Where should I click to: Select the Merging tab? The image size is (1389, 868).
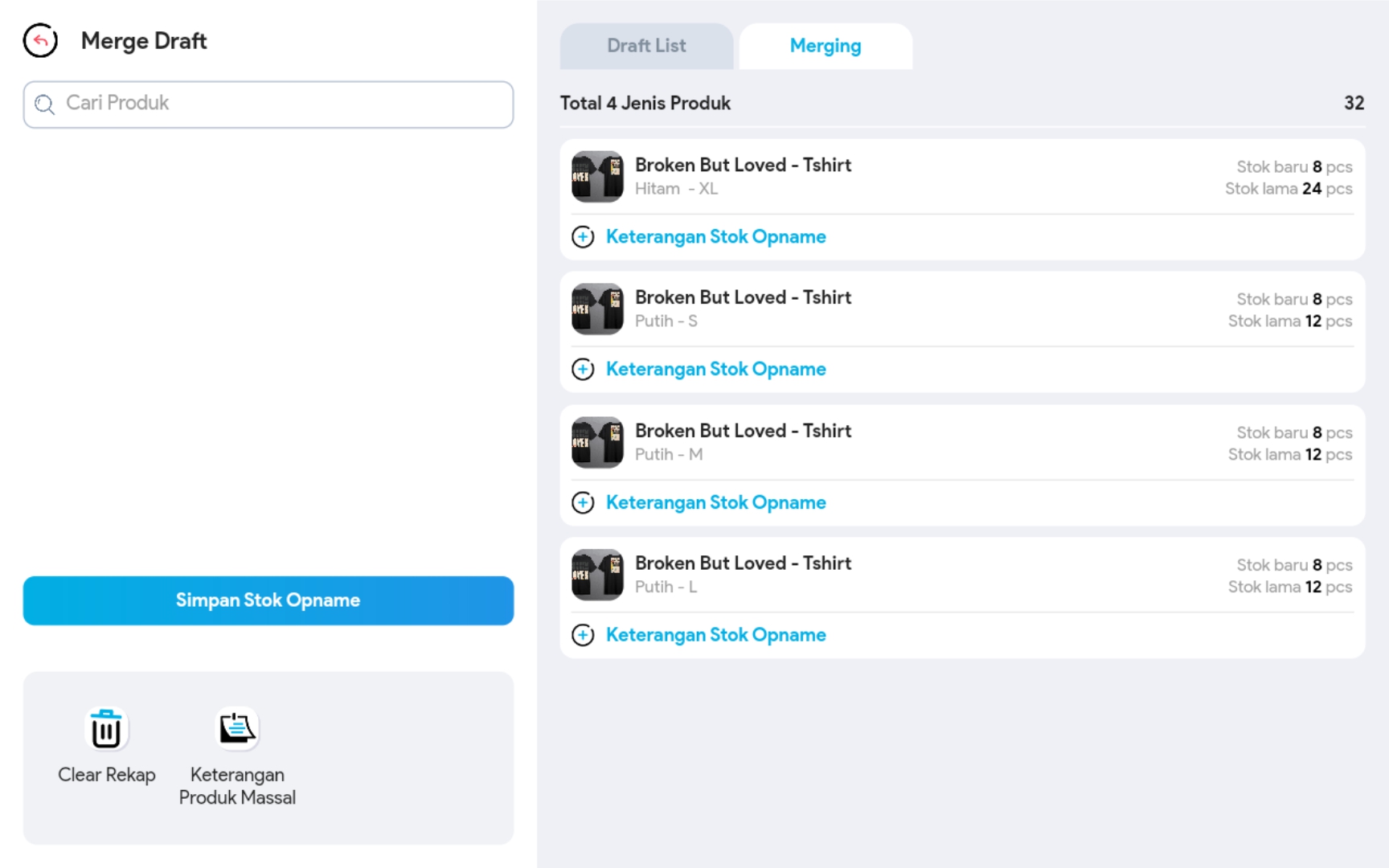pyautogui.click(x=825, y=46)
